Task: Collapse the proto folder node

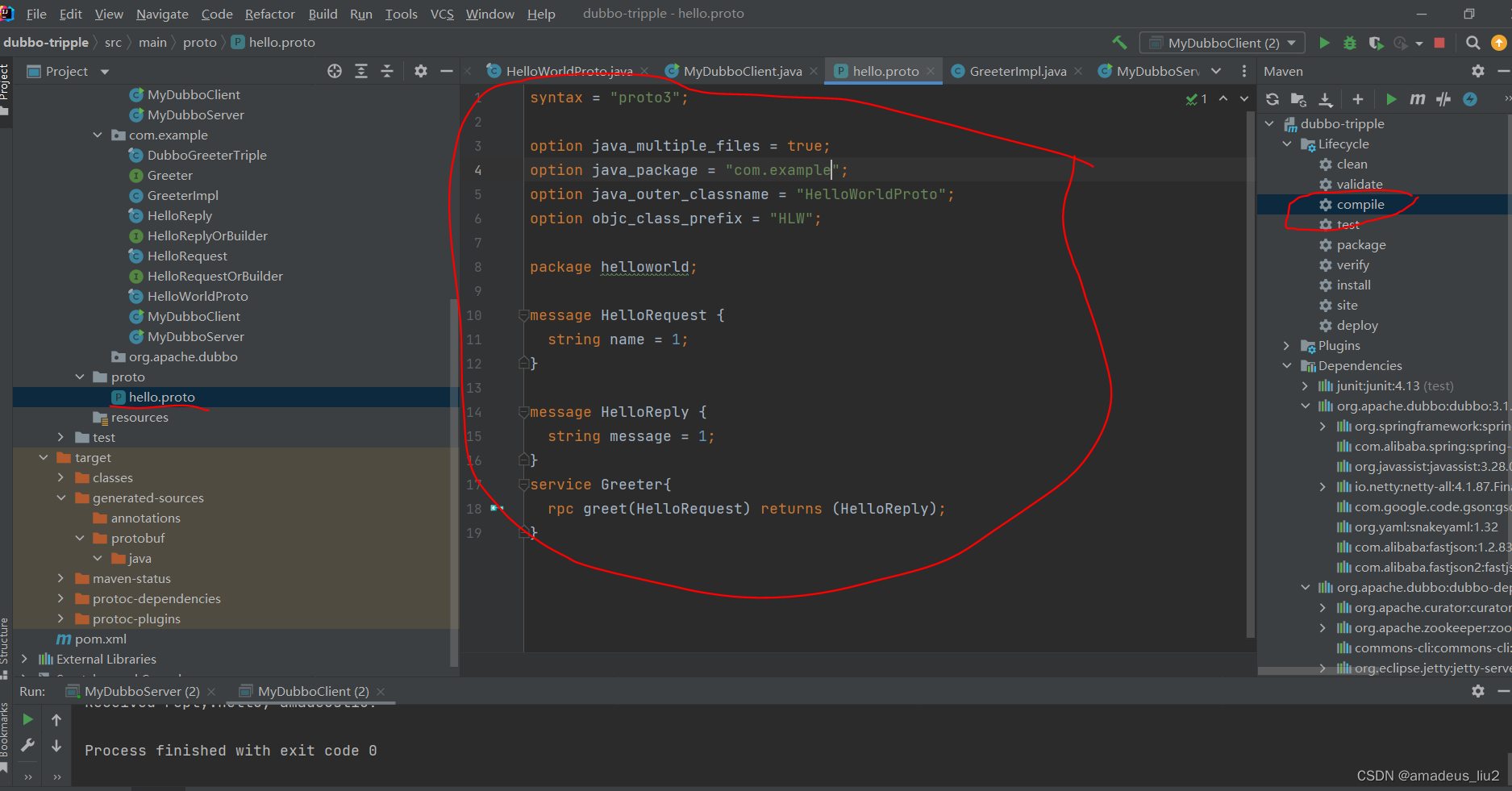Action: click(x=80, y=377)
